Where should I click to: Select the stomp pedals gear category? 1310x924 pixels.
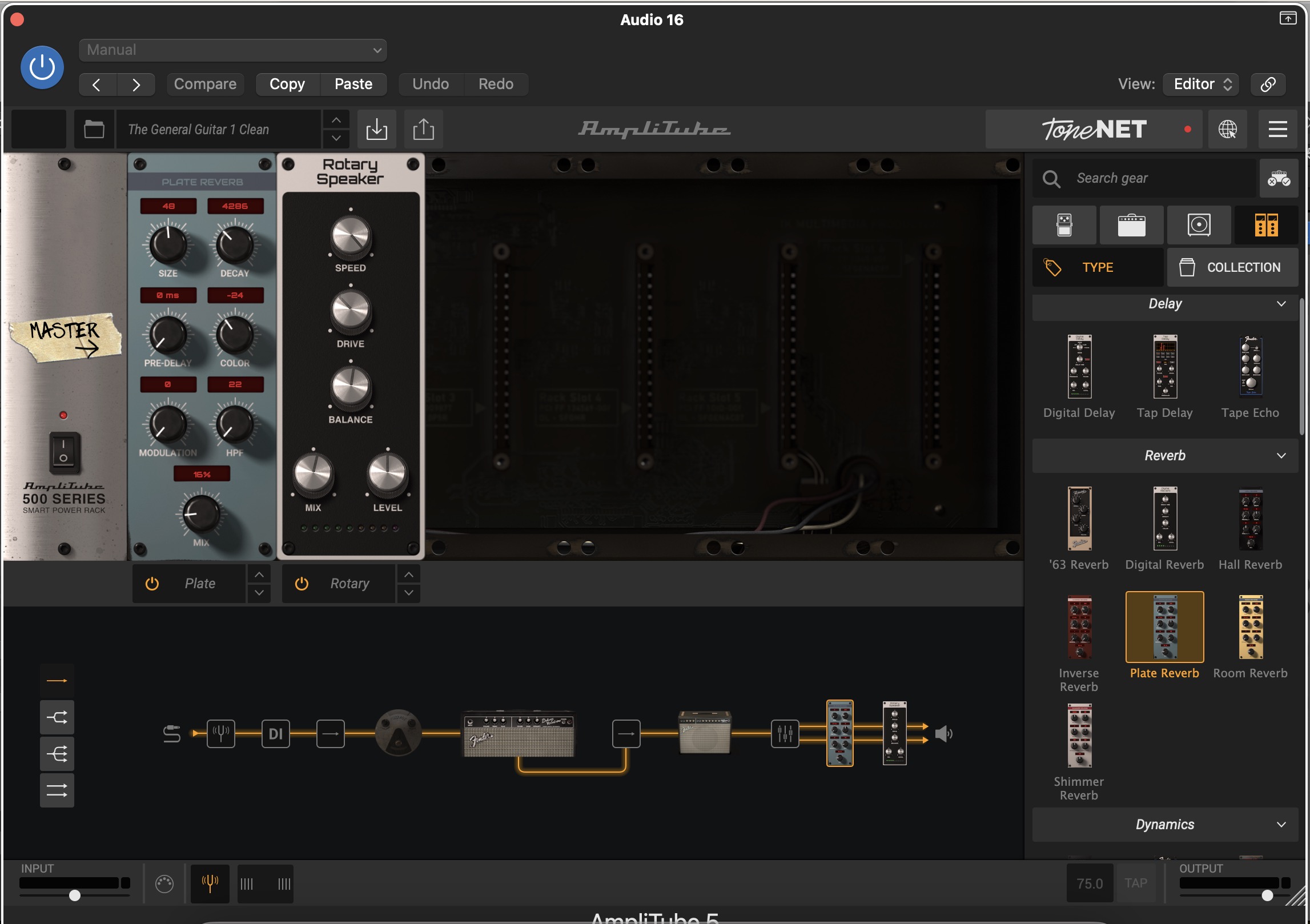click(x=1064, y=225)
